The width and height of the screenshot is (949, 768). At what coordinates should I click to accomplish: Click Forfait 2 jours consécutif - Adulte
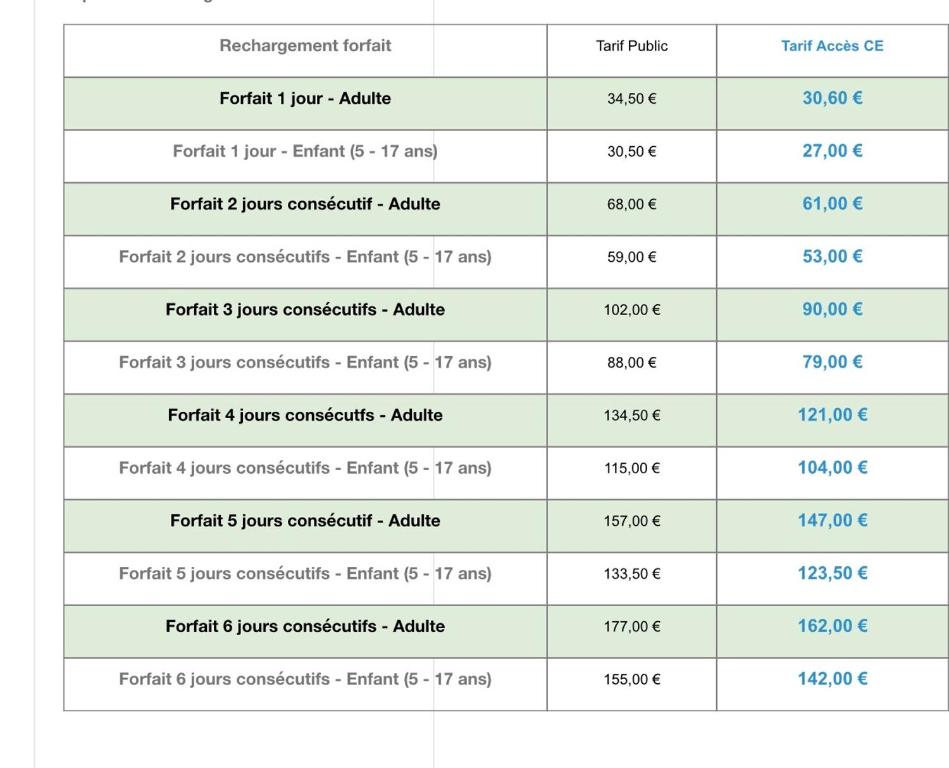pos(305,204)
